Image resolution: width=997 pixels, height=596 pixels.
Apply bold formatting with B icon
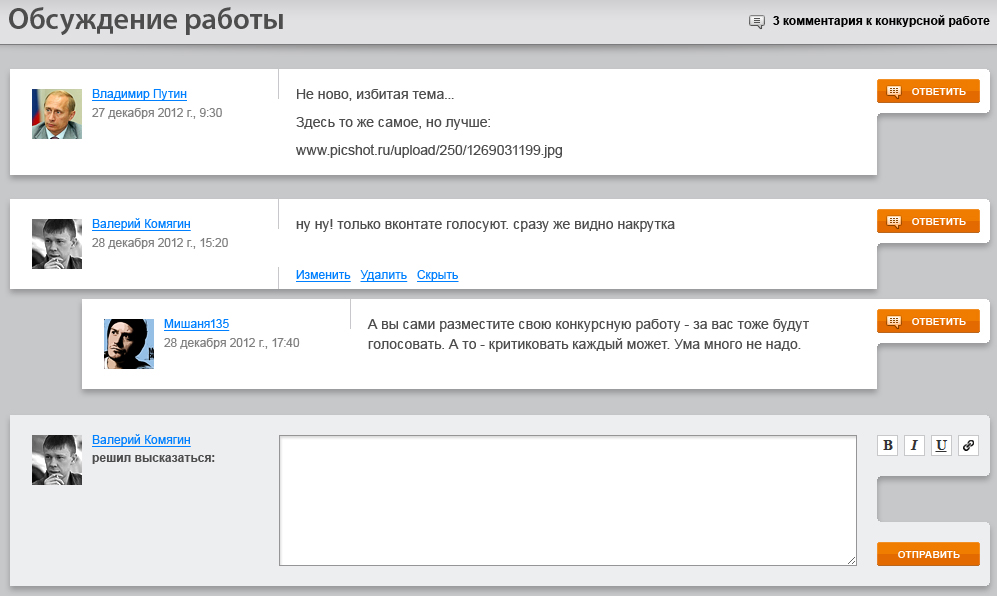(888, 445)
